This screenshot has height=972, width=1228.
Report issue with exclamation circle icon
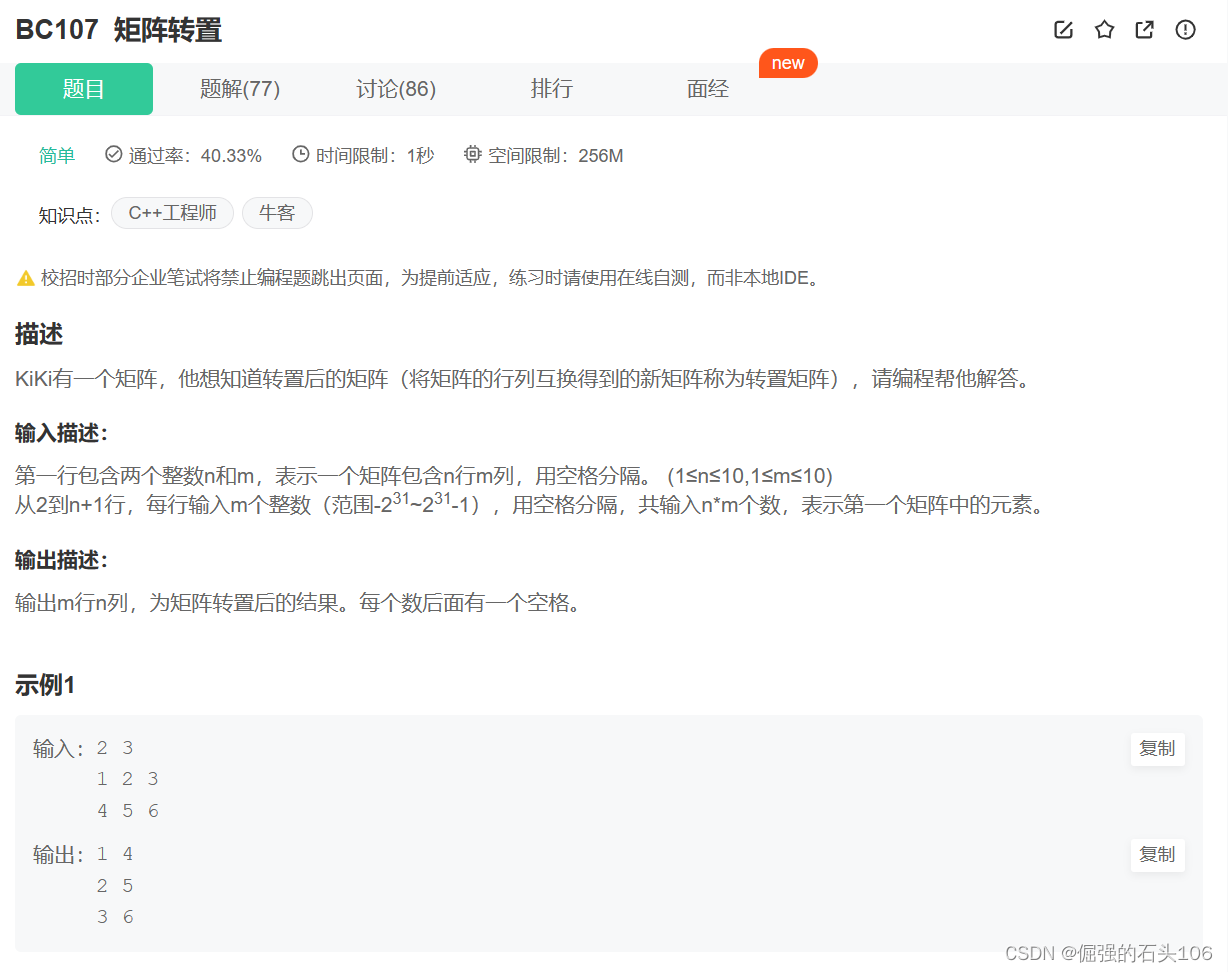tap(1185, 30)
